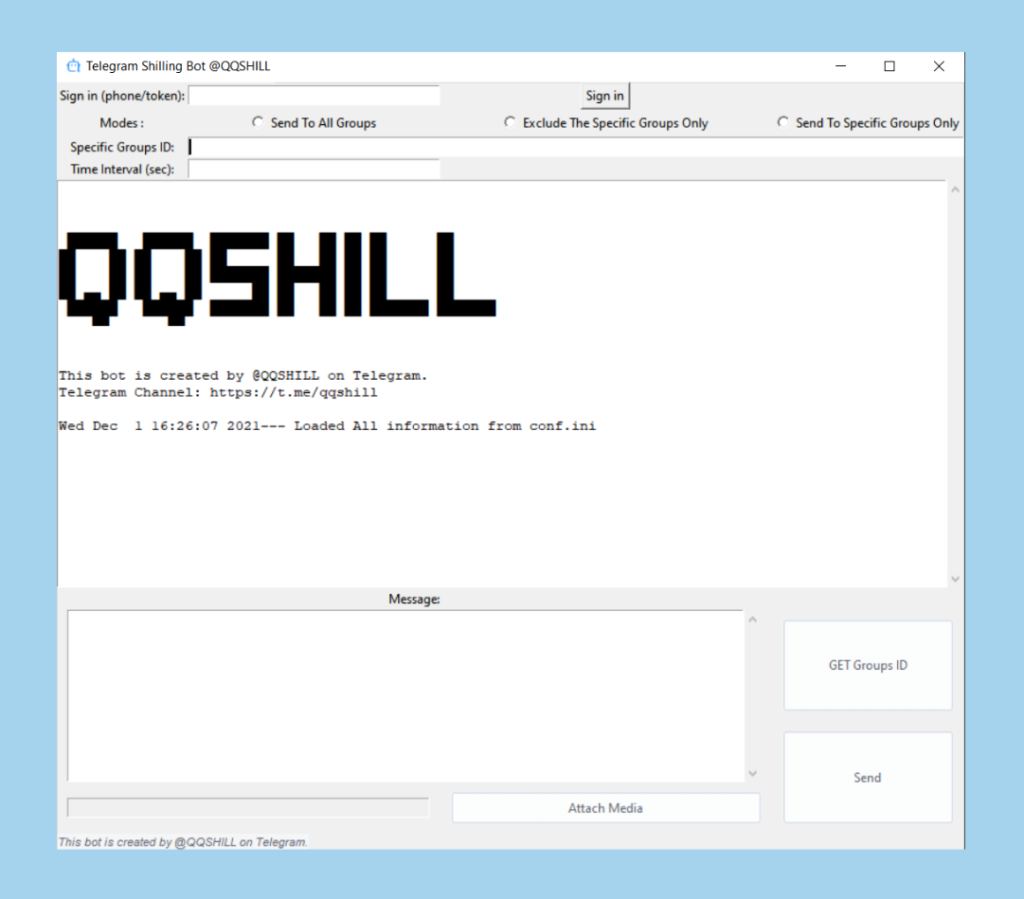1024x899 pixels.
Task: Minimize the Telegram Shilling Bot window
Action: (x=840, y=66)
